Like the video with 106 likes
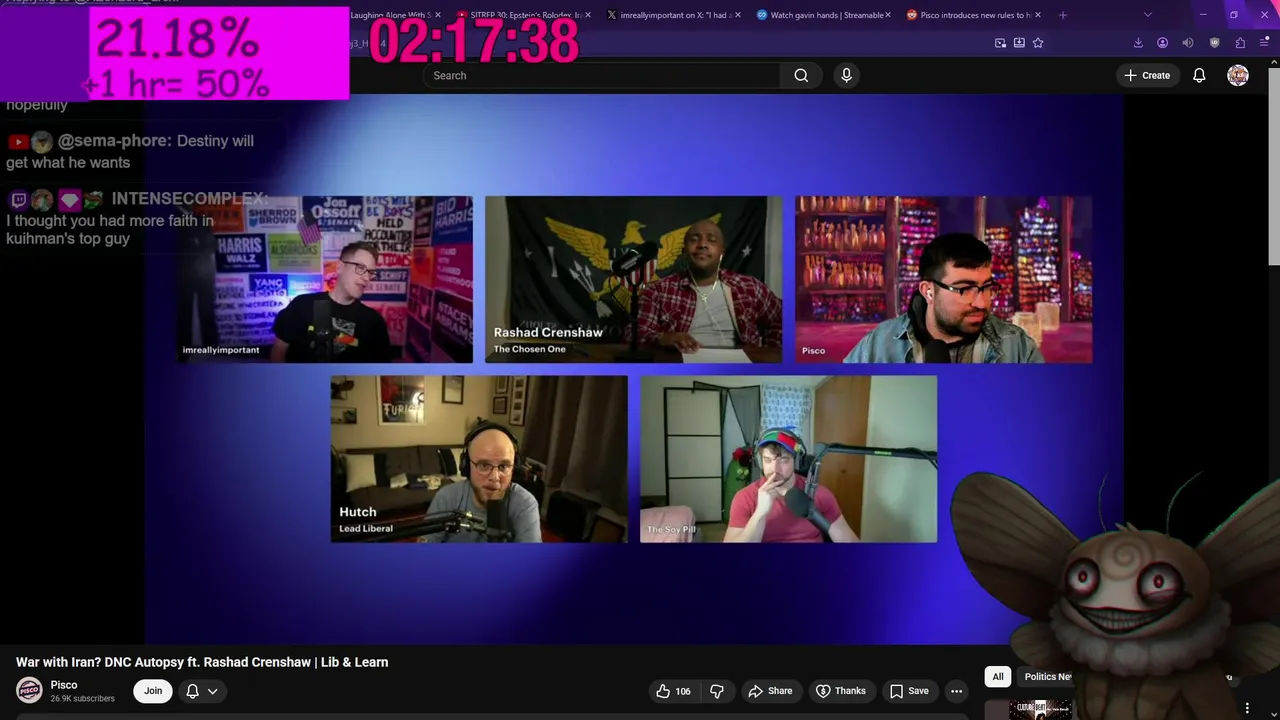 tap(673, 691)
